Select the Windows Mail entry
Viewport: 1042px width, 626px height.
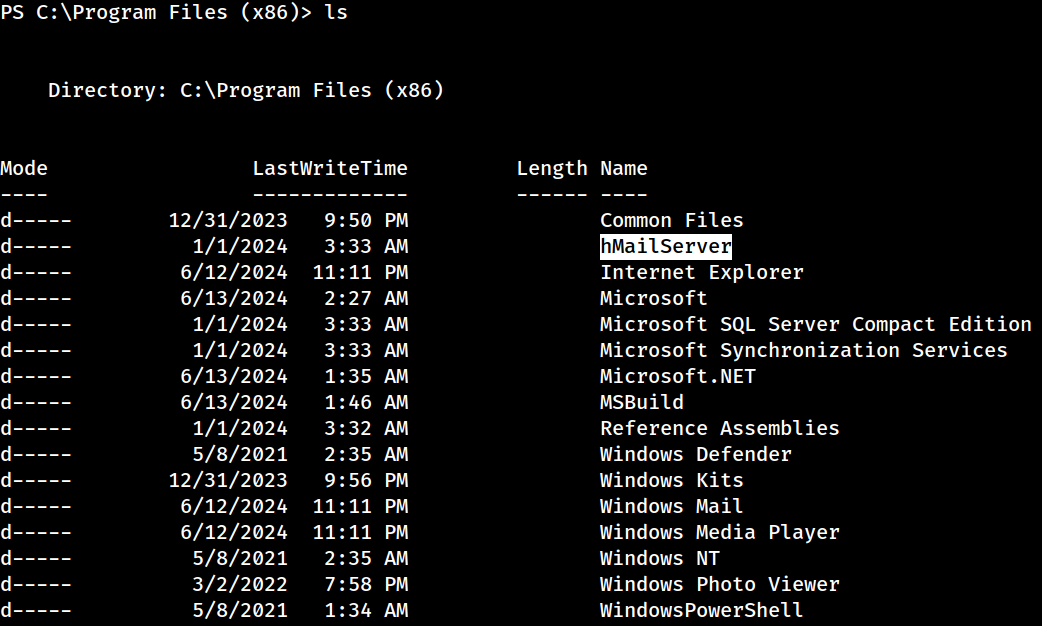click(x=671, y=506)
